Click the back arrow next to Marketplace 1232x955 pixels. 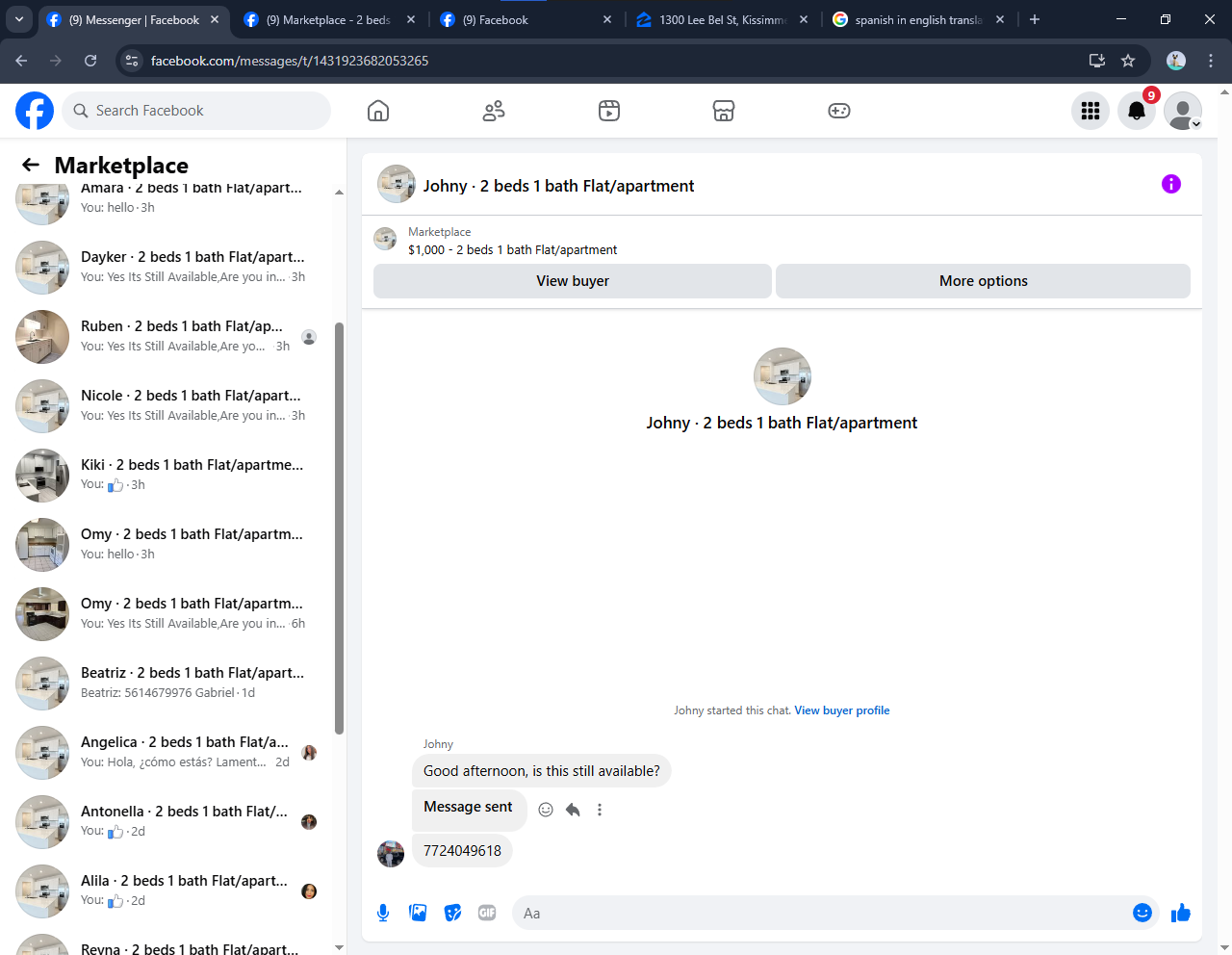coord(31,165)
